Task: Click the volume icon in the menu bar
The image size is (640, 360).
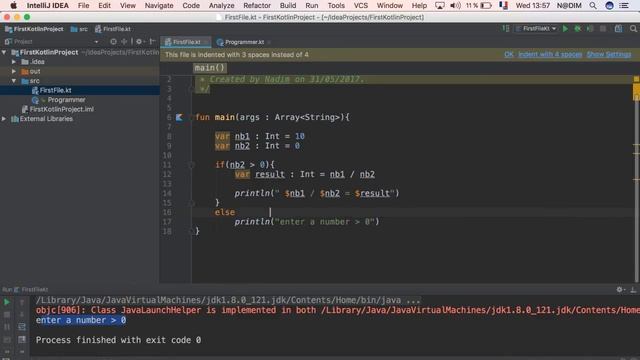Action: pyautogui.click(x=455, y=6)
